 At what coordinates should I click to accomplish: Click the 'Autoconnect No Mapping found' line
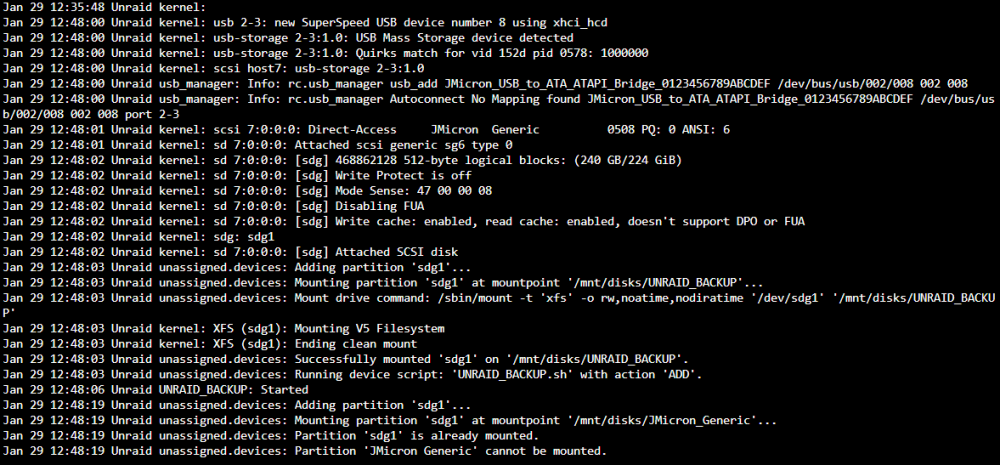[x=497, y=107]
